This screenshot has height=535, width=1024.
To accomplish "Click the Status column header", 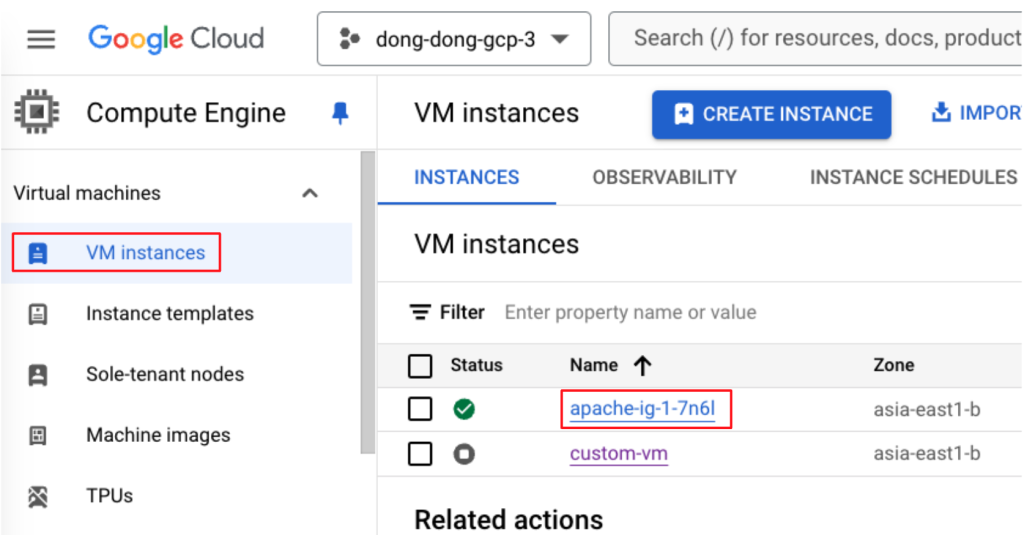I will coord(476,365).
